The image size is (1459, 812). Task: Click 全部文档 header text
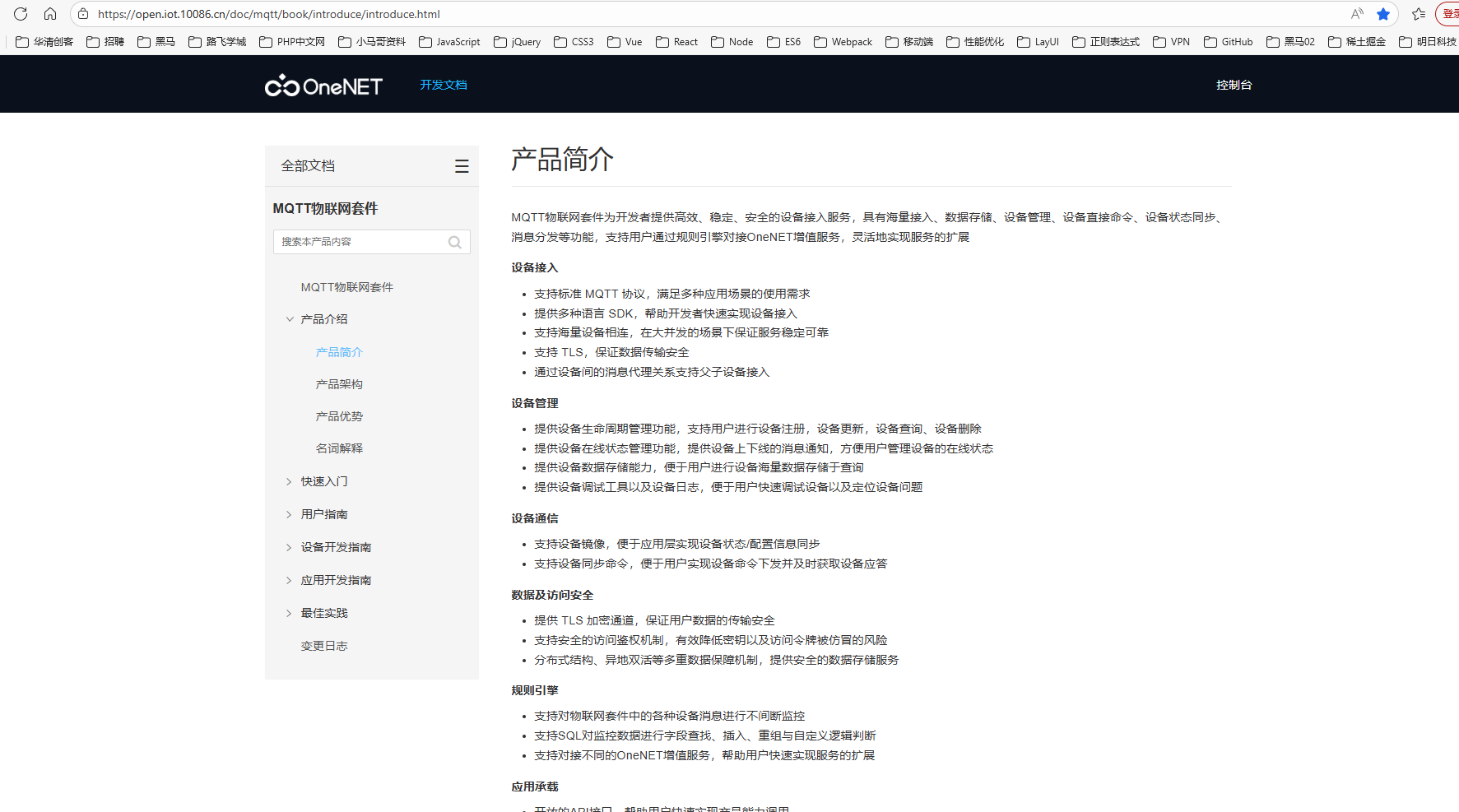tap(308, 166)
